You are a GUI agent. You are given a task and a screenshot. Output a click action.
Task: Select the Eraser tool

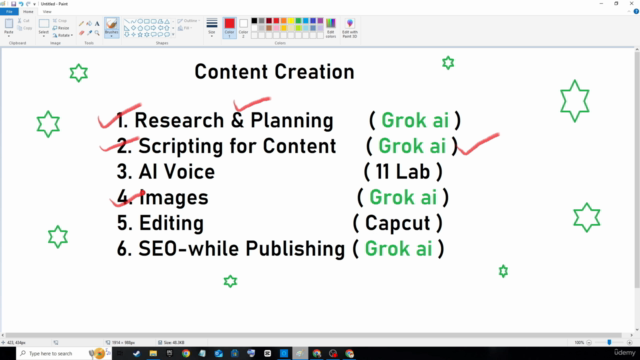point(81,33)
